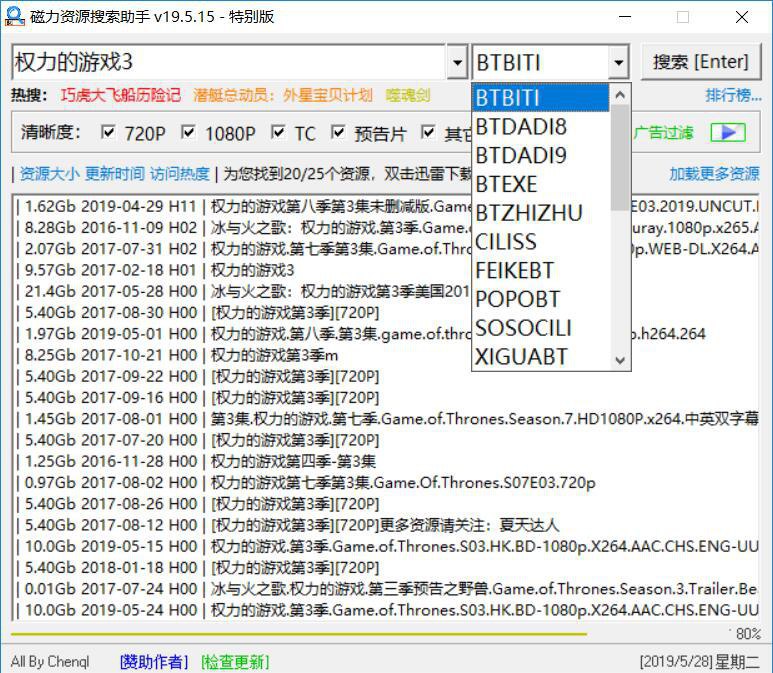Select the 1.25Gb 权力的游戏第四季-第3集 result
Viewport: 773px width, 673px height.
[x=386, y=461]
